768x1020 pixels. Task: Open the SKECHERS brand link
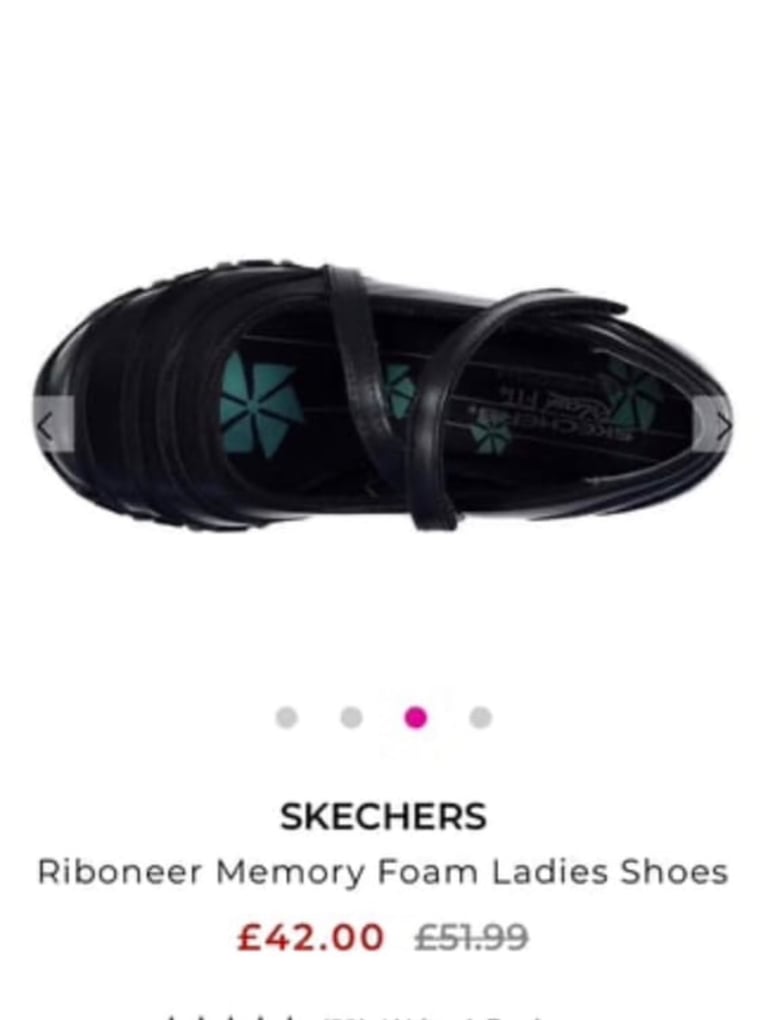383,816
